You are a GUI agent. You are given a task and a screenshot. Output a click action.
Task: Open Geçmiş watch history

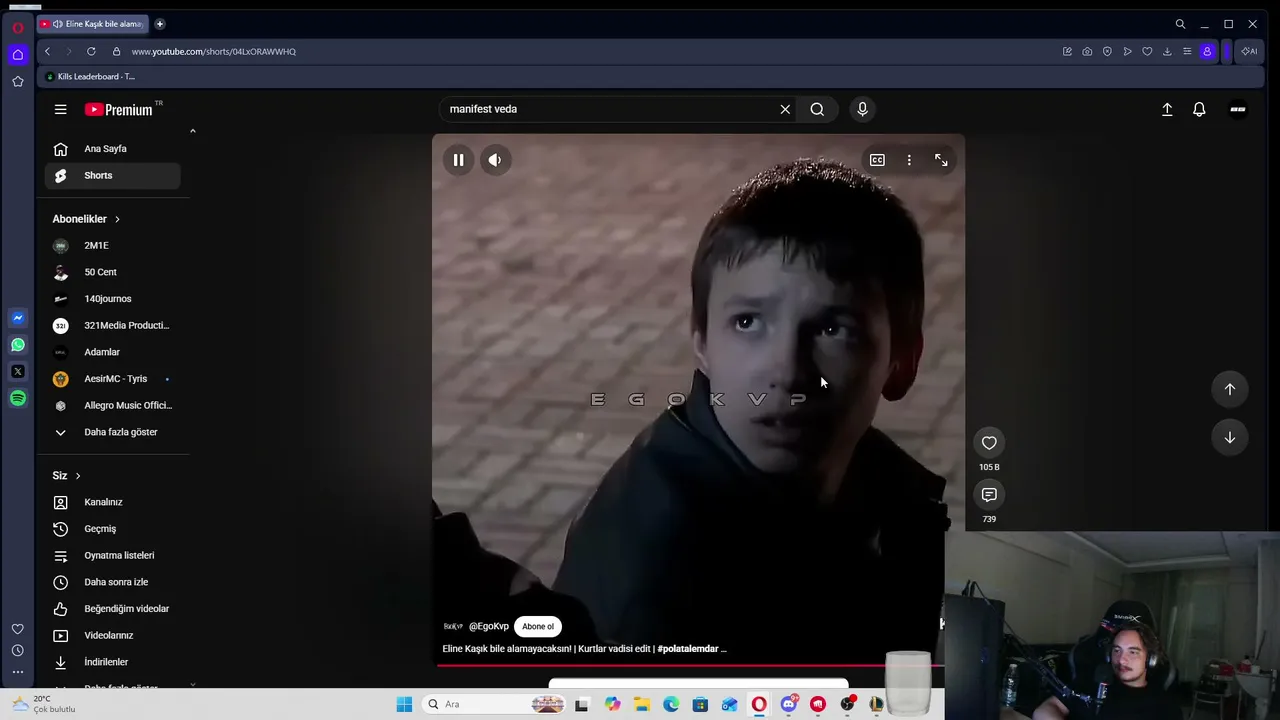[x=113, y=529]
